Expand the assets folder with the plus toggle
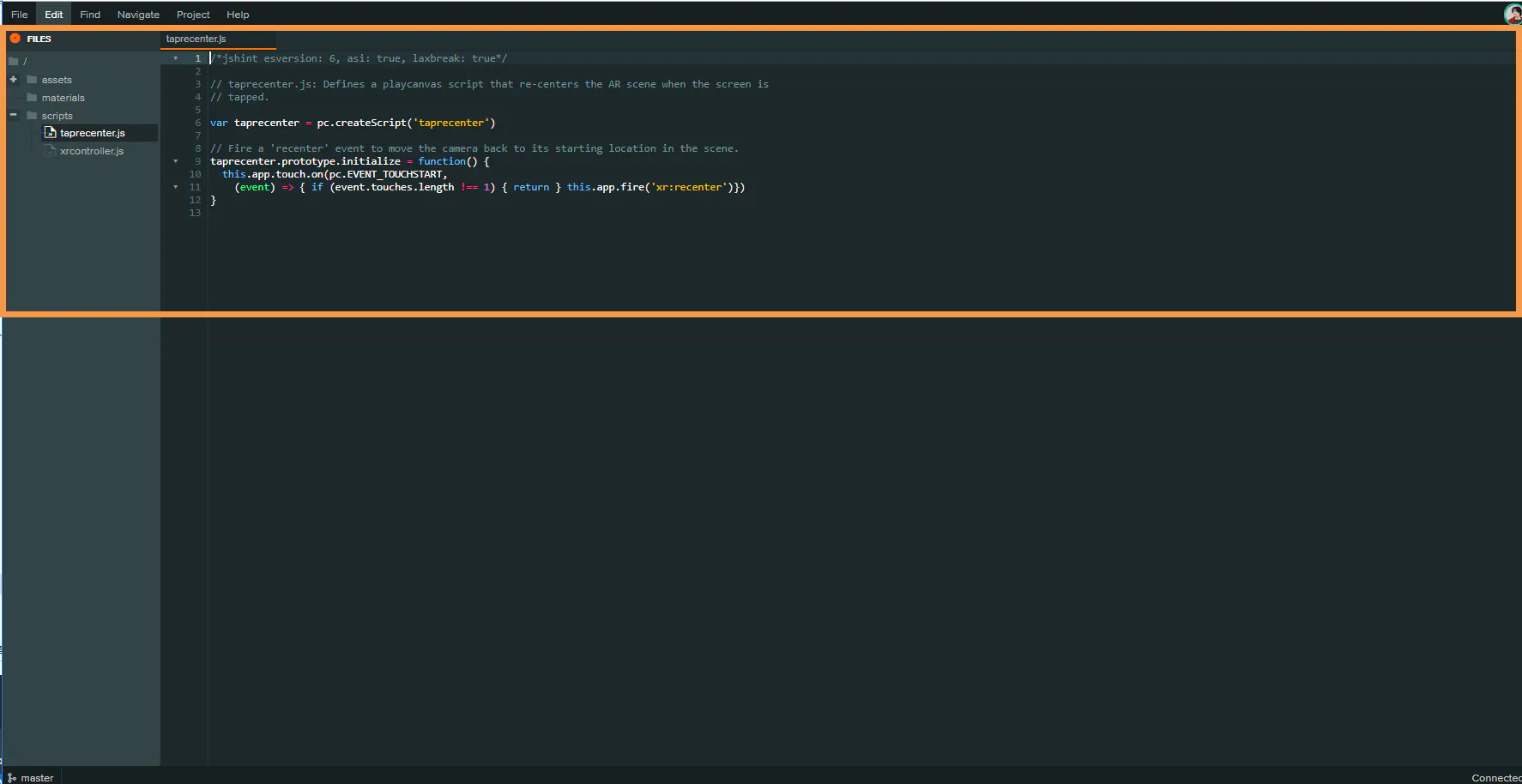Screen dimensions: 1522x784 (13, 80)
